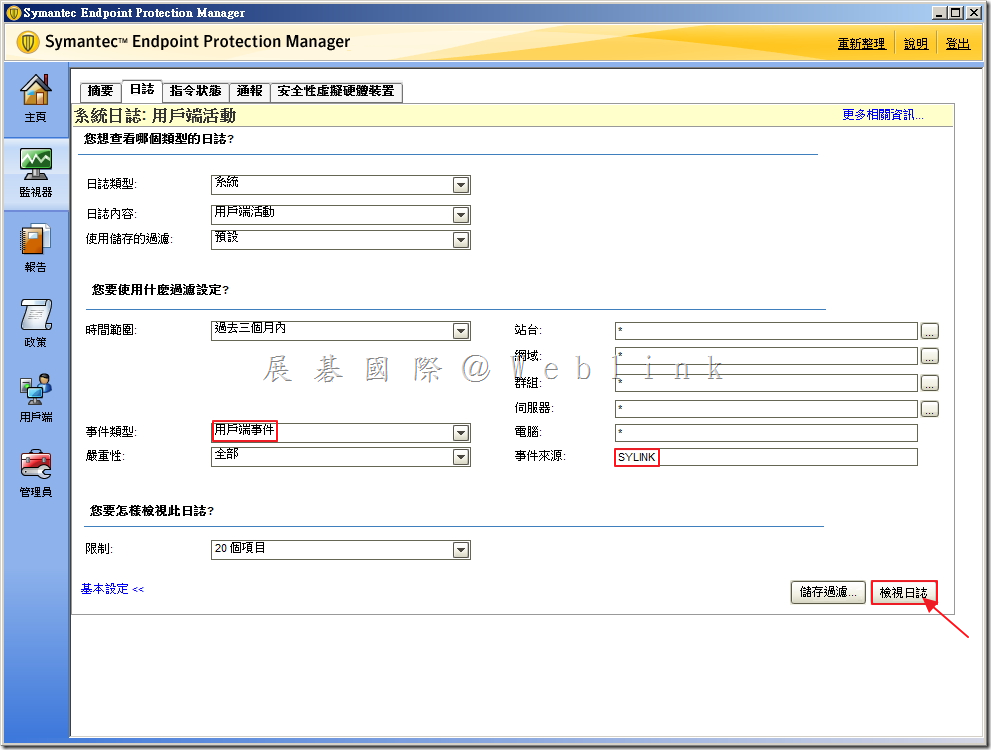Open the 事件類型 dropdown
This screenshot has width=991, height=750.
[460, 433]
